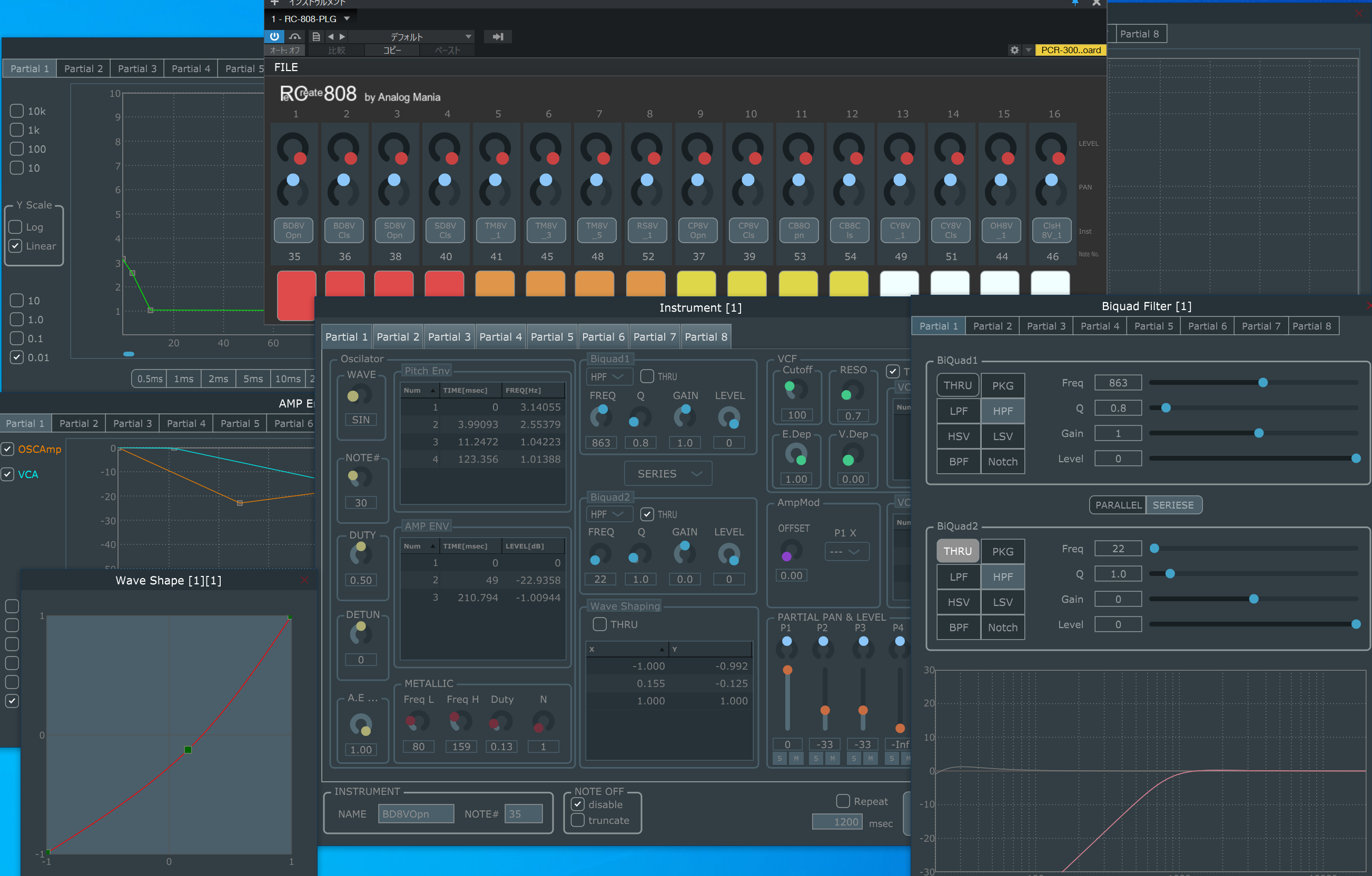Turn the NOTE# knob in Oscillator section

[x=359, y=477]
